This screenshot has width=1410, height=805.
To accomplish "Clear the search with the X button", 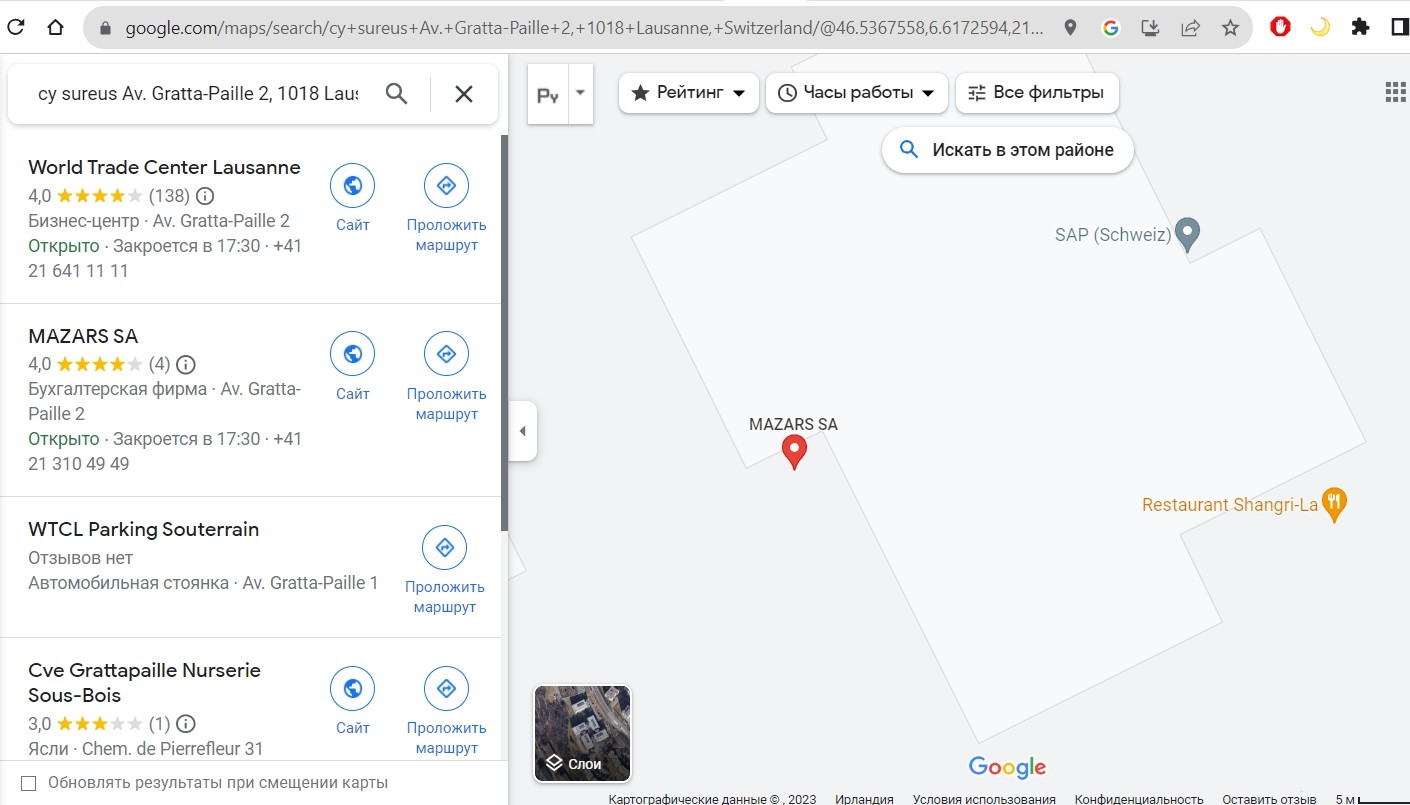I will 464,94.
